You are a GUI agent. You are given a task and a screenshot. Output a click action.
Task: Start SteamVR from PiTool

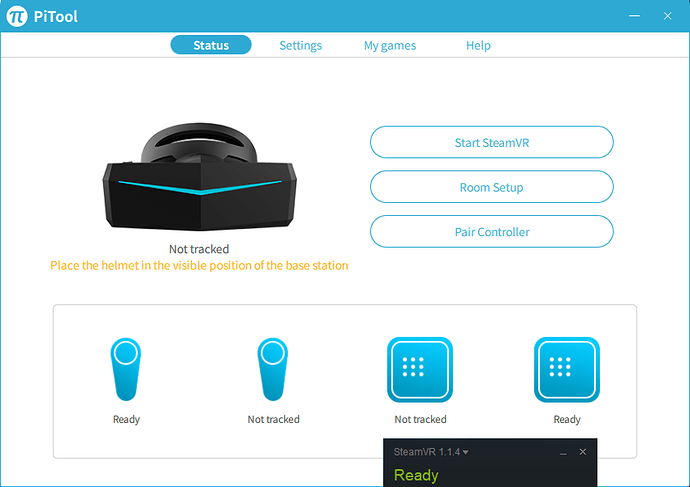click(492, 143)
